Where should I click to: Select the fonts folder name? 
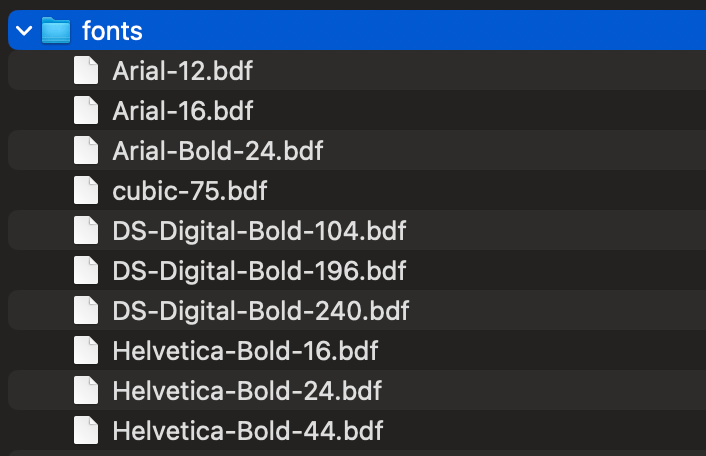point(112,31)
